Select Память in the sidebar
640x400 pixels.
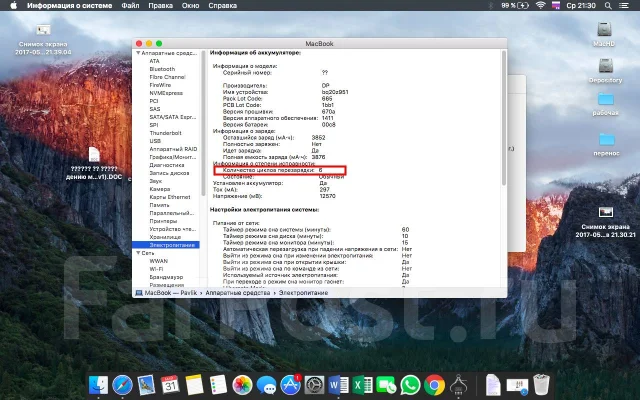point(159,205)
